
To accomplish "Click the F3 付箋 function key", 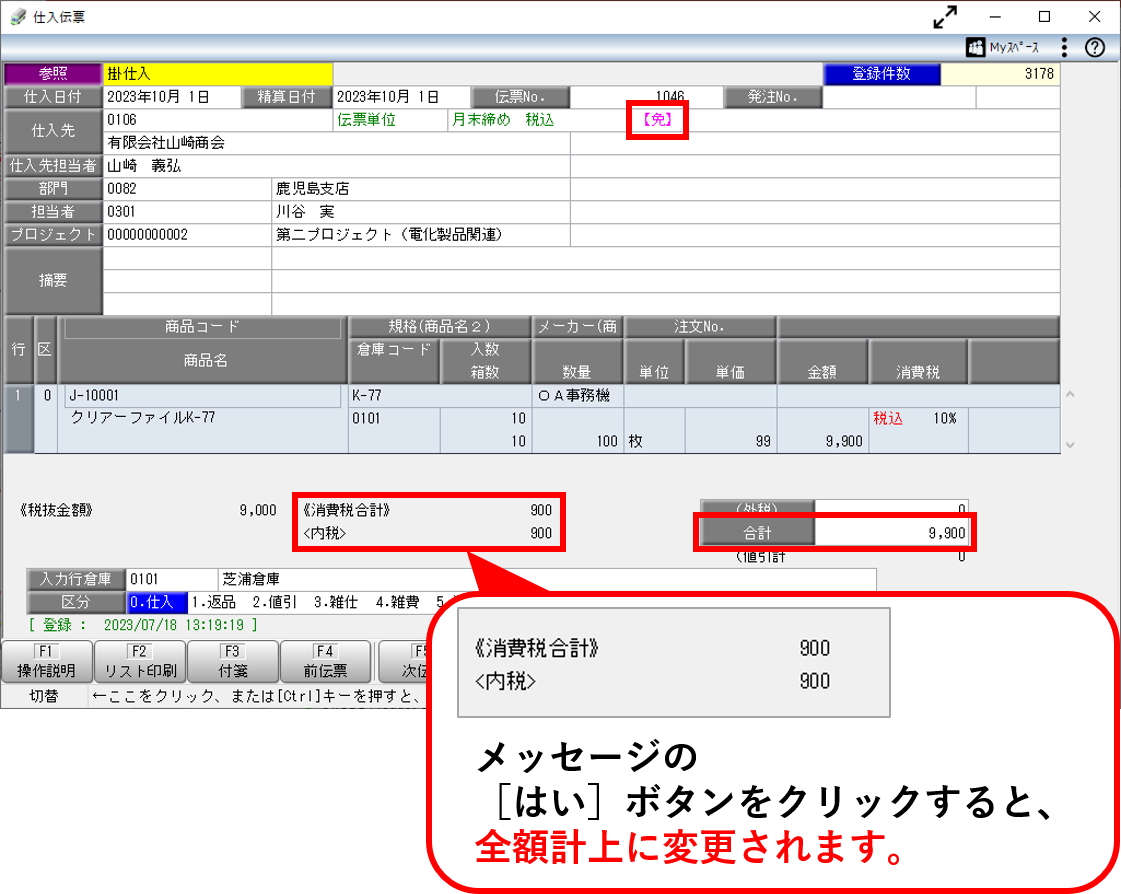I will [233, 662].
